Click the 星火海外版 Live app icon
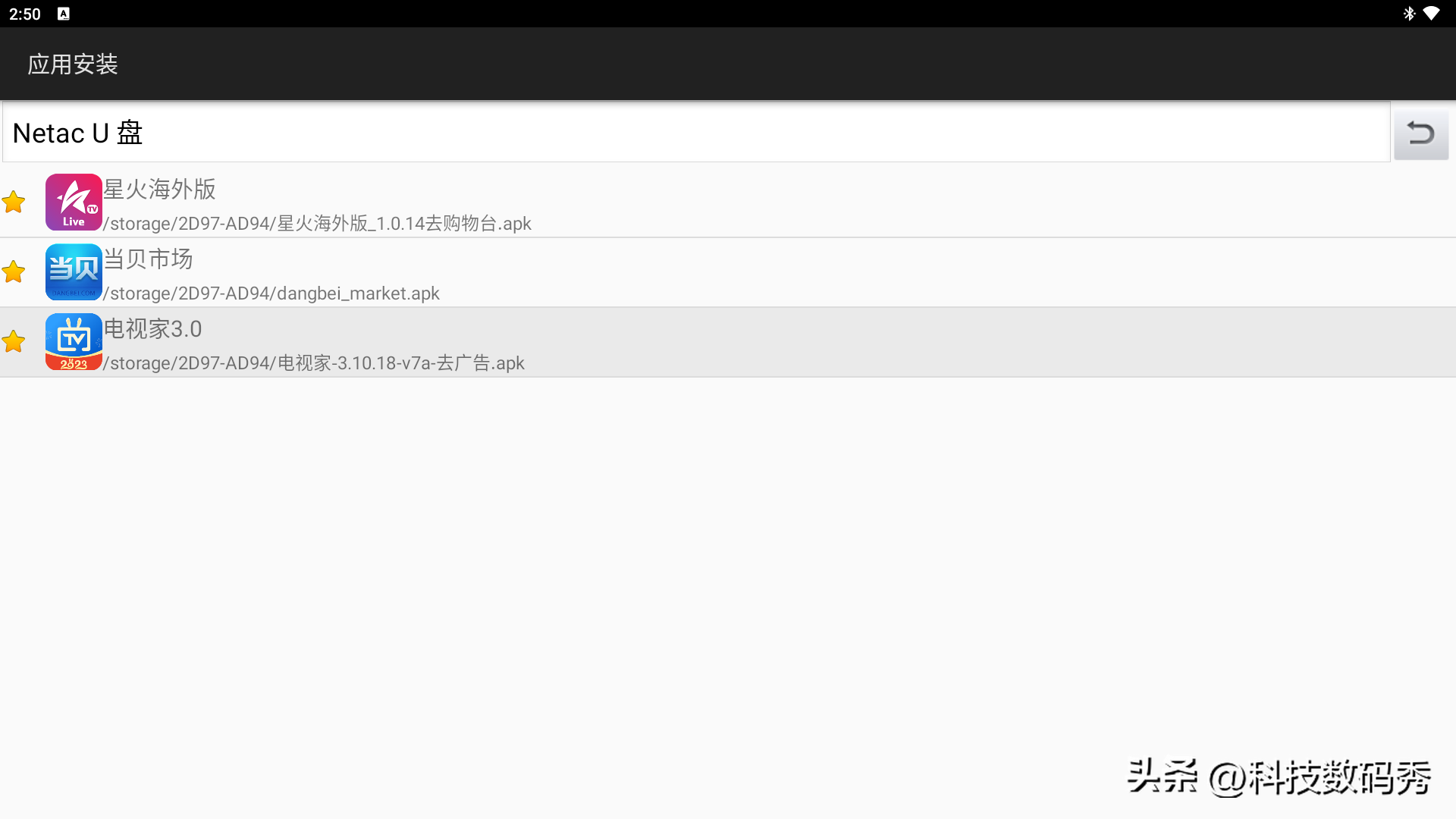Image resolution: width=1456 pixels, height=819 pixels. pyautogui.click(x=74, y=202)
